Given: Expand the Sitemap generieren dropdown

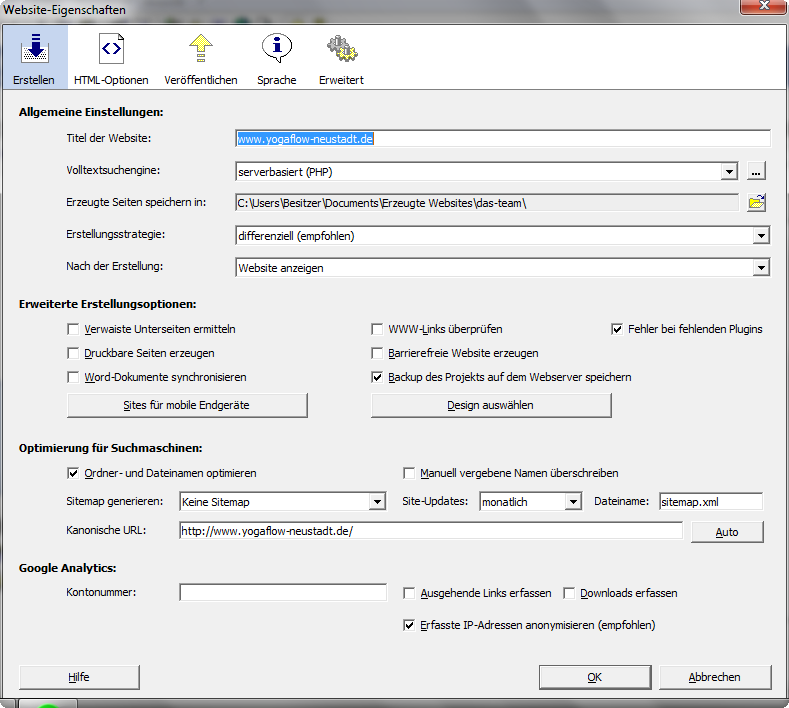Looking at the screenshot, I should click(x=377, y=502).
